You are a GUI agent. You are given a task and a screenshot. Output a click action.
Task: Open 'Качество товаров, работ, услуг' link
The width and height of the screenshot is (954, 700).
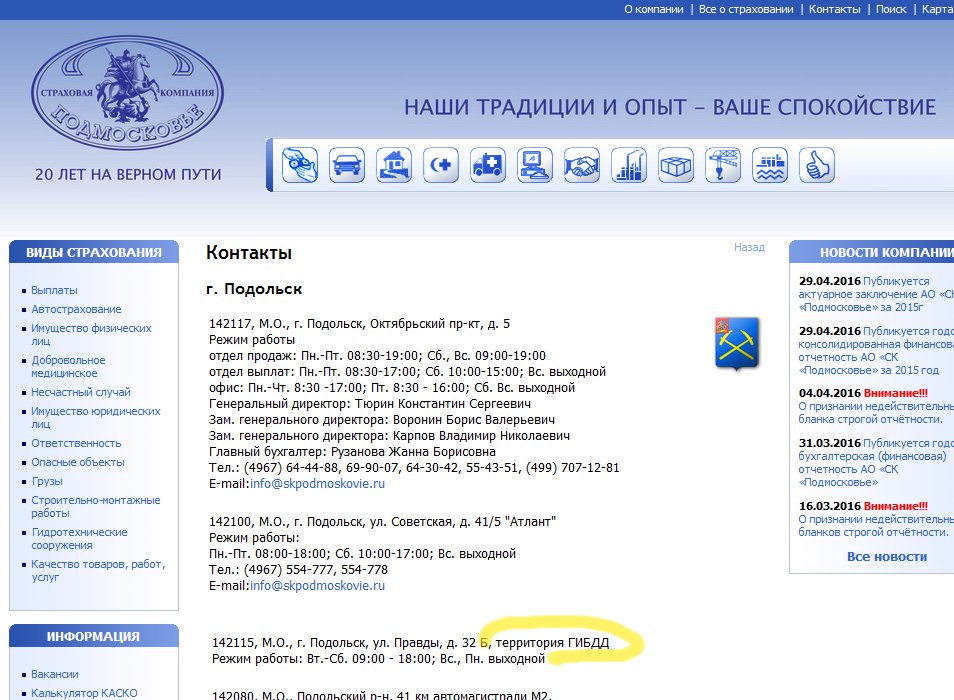pos(98,570)
